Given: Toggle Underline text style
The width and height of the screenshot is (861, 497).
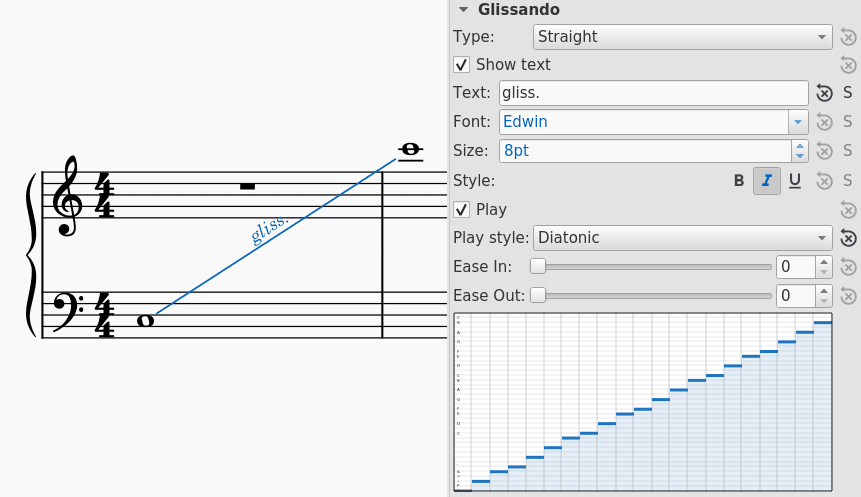Looking at the screenshot, I should pos(795,181).
